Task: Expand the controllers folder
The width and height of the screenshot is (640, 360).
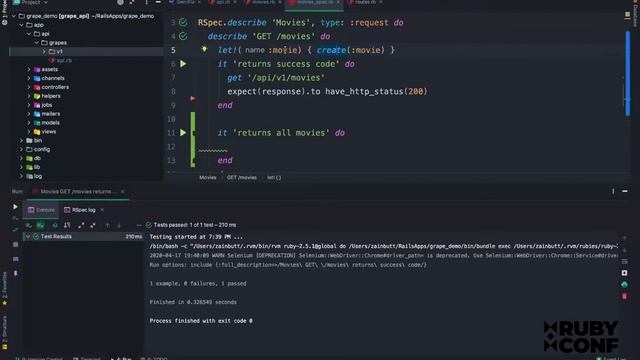Action: point(29,87)
